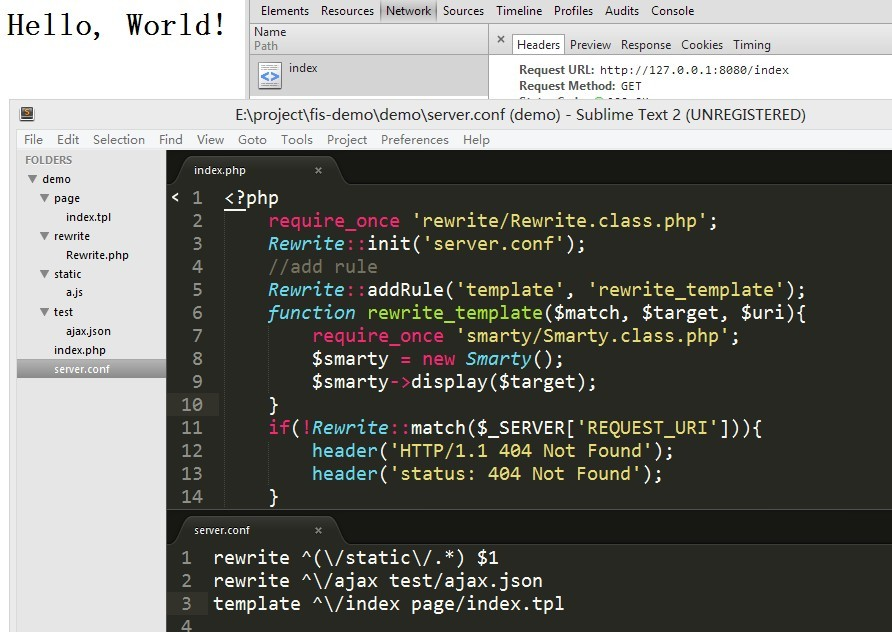Collapse the static folder
The height and width of the screenshot is (632, 892).
44,274
